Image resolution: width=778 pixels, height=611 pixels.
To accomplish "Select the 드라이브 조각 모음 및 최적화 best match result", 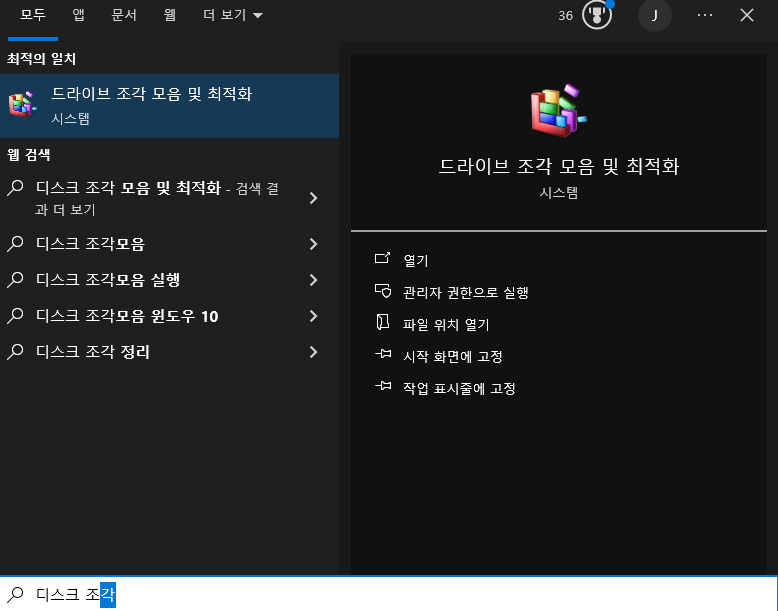I will [169, 106].
